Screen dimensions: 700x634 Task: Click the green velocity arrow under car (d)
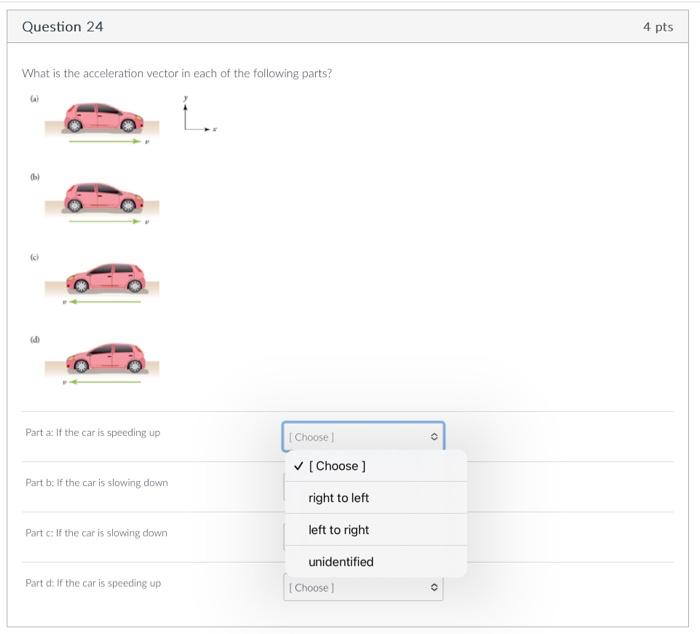coord(105,382)
